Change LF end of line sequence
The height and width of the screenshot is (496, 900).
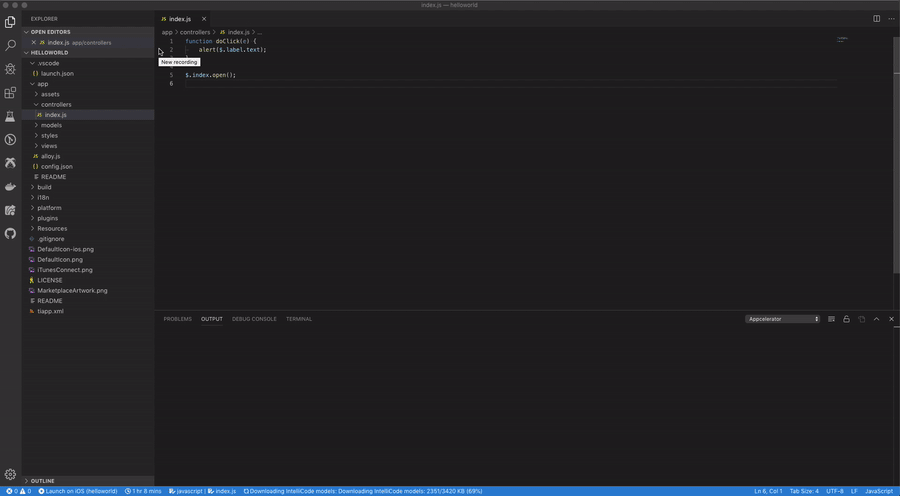854,491
